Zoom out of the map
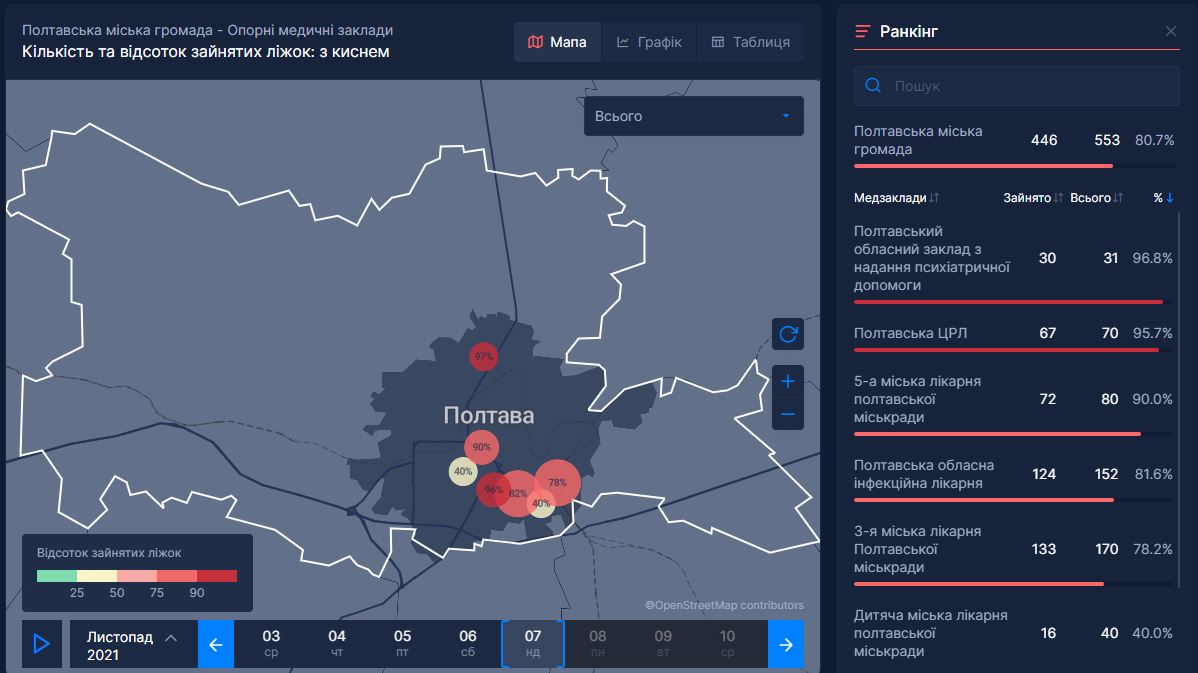Image resolution: width=1198 pixels, height=673 pixels. pos(787,413)
